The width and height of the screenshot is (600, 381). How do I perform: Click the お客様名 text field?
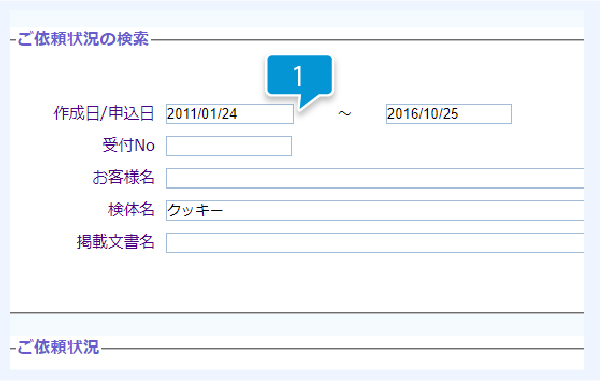pos(375,178)
